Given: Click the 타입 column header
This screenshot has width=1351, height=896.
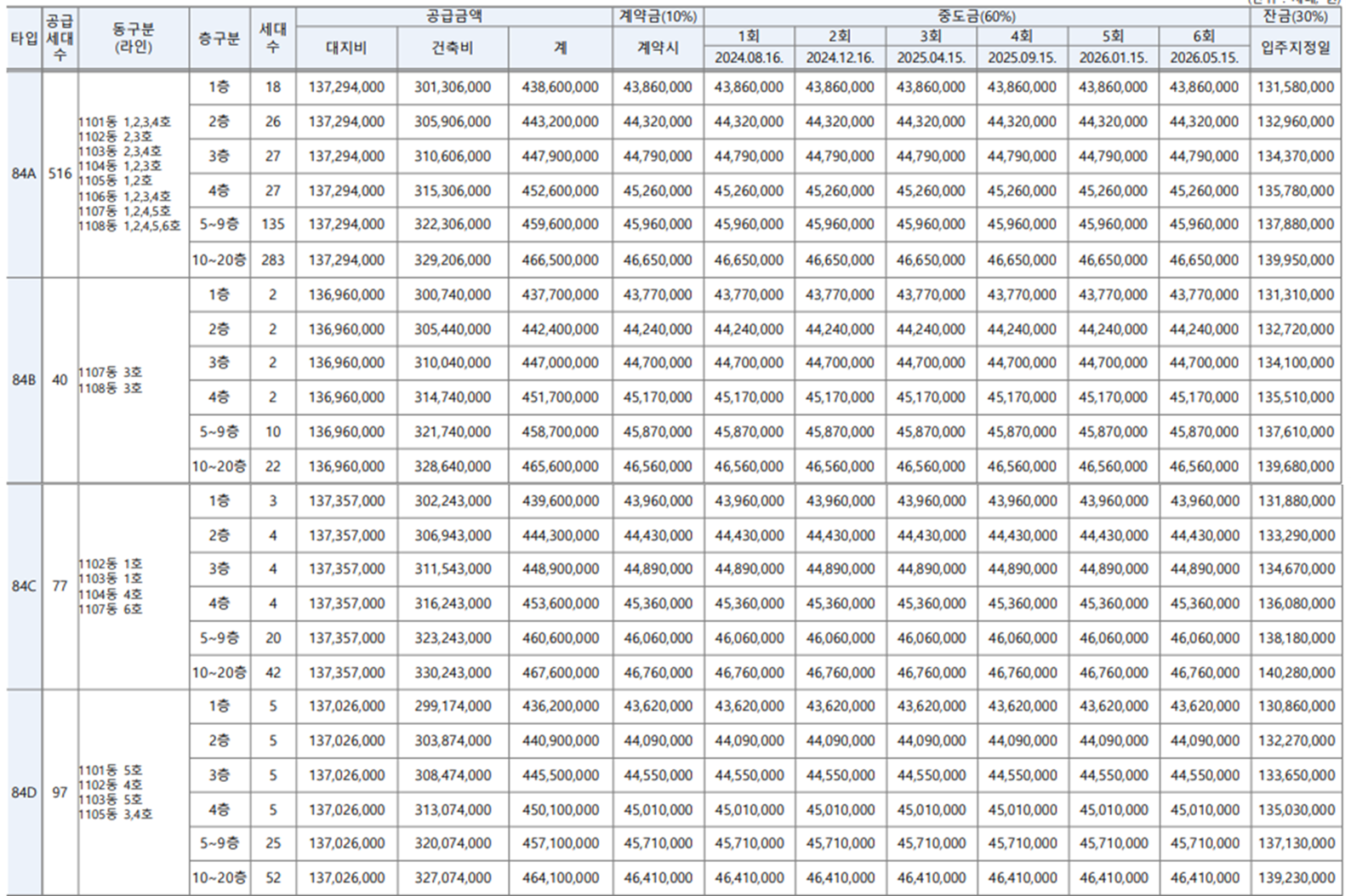Looking at the screenshot, I should pyautogui.click(x=24, y=38).
